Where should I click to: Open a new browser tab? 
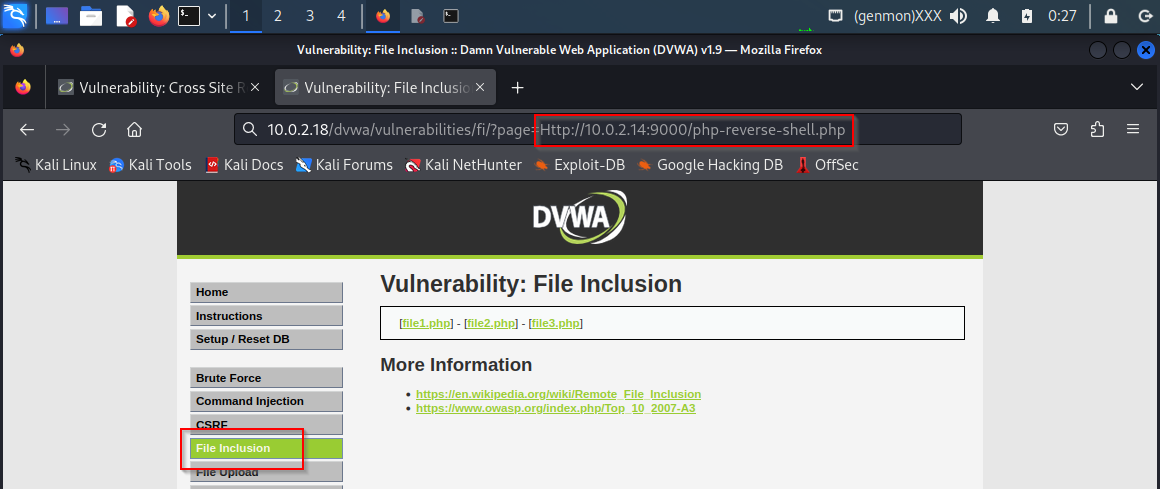coord(518,87)
